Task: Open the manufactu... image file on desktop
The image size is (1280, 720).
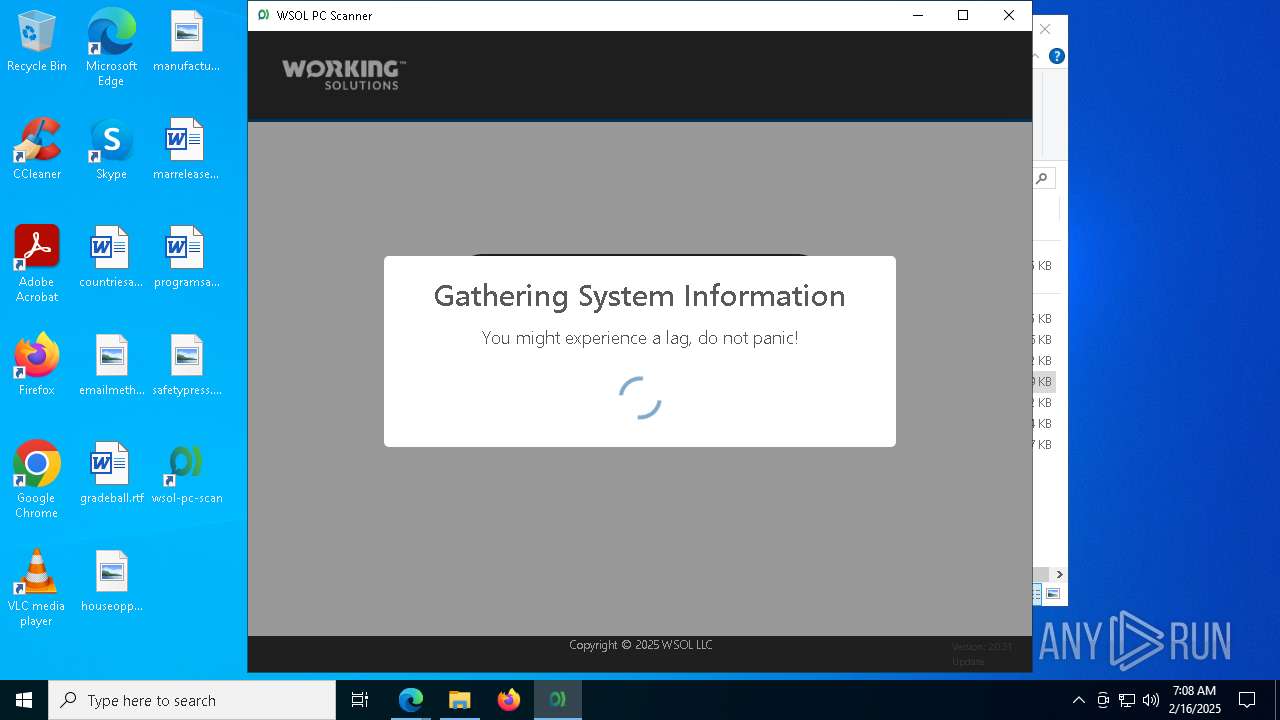Action: 186,41
